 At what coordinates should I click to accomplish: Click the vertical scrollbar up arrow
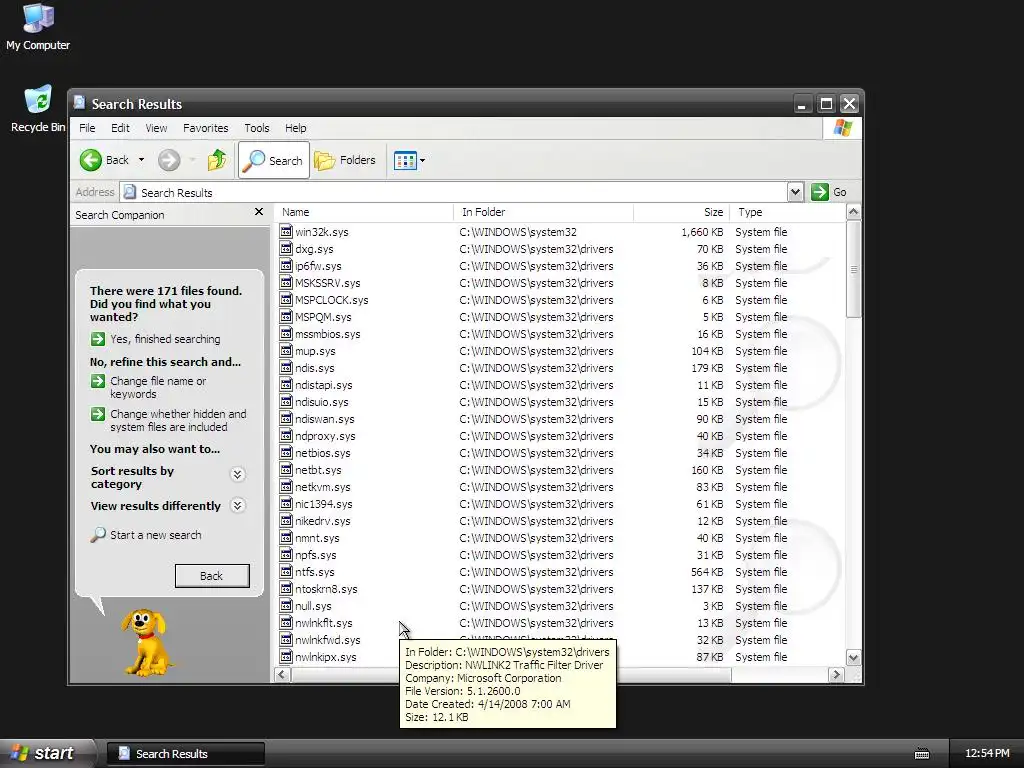coord(853,212)
